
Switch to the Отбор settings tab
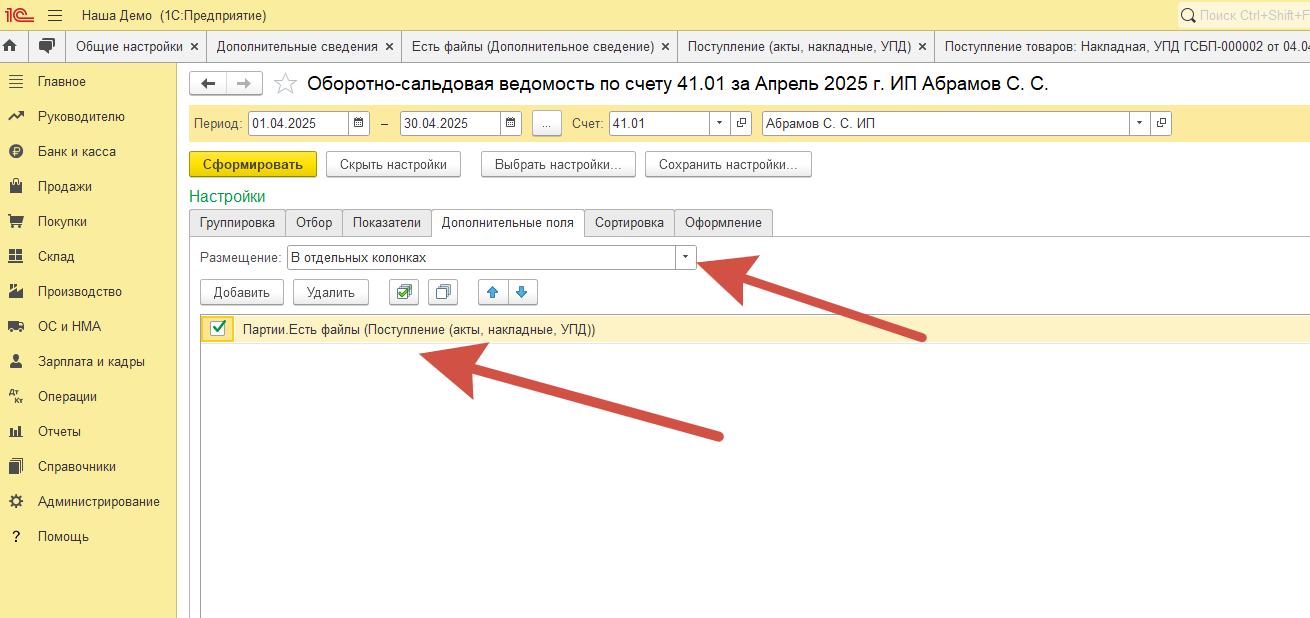314,222
